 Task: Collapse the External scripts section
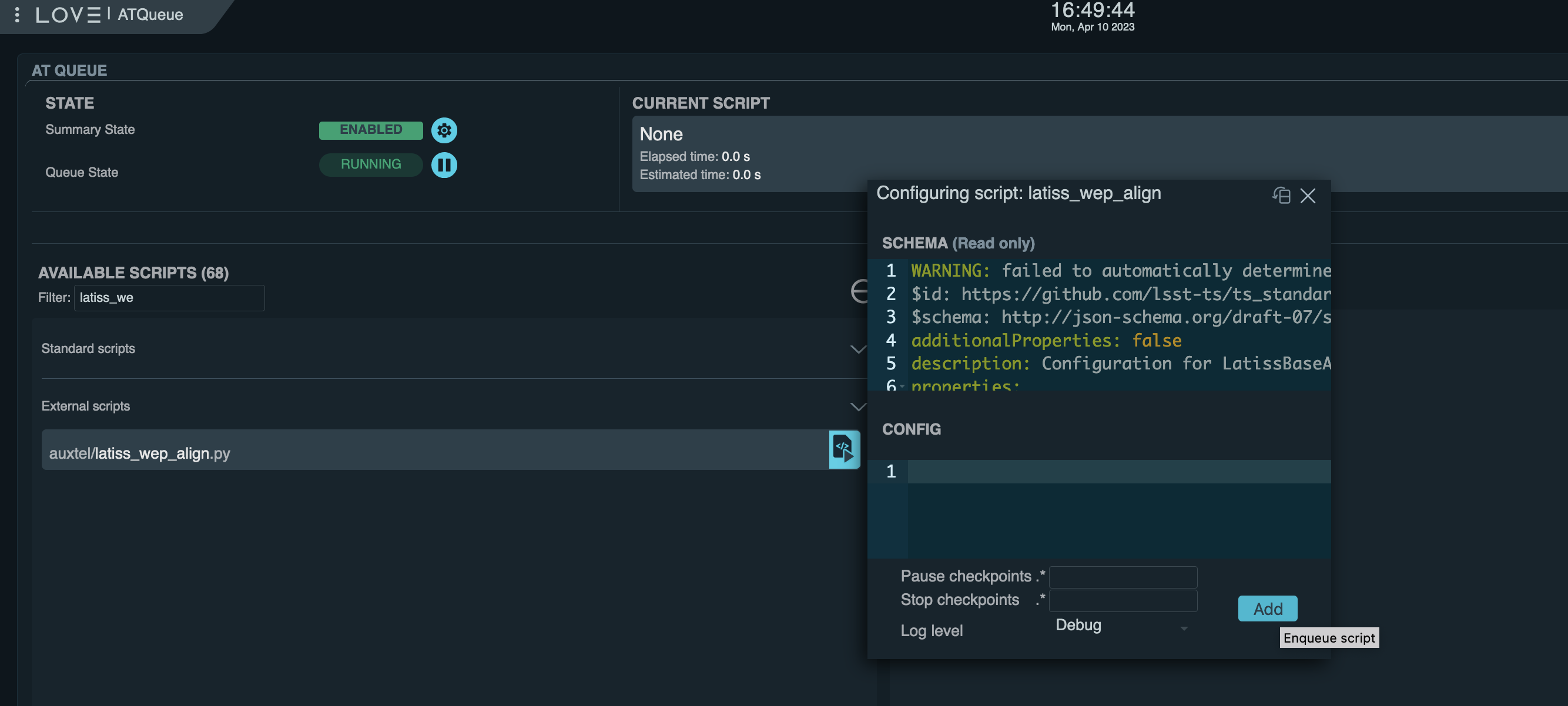(x=857, y=406)
